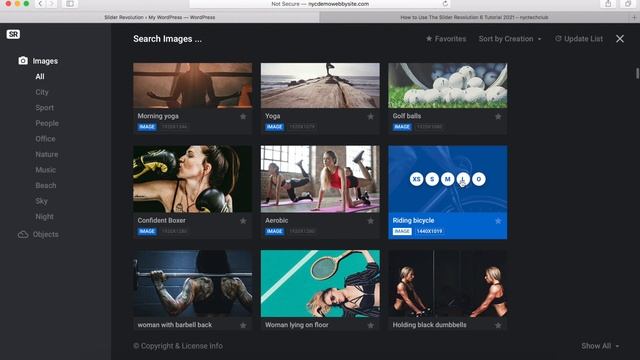The height and width of the screenshot is (360, 640).
Task: Favorite the Confident Boxer star
Action: (x=243, y=221)
